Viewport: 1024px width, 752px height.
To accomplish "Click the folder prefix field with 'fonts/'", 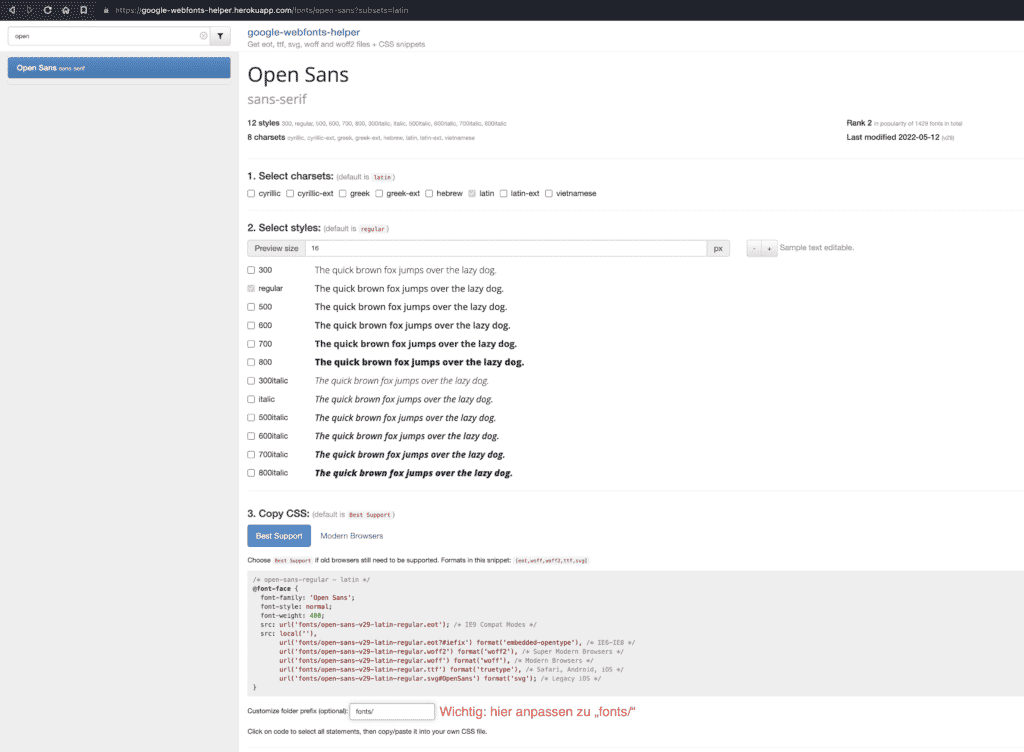I will (x=392, y=712).
